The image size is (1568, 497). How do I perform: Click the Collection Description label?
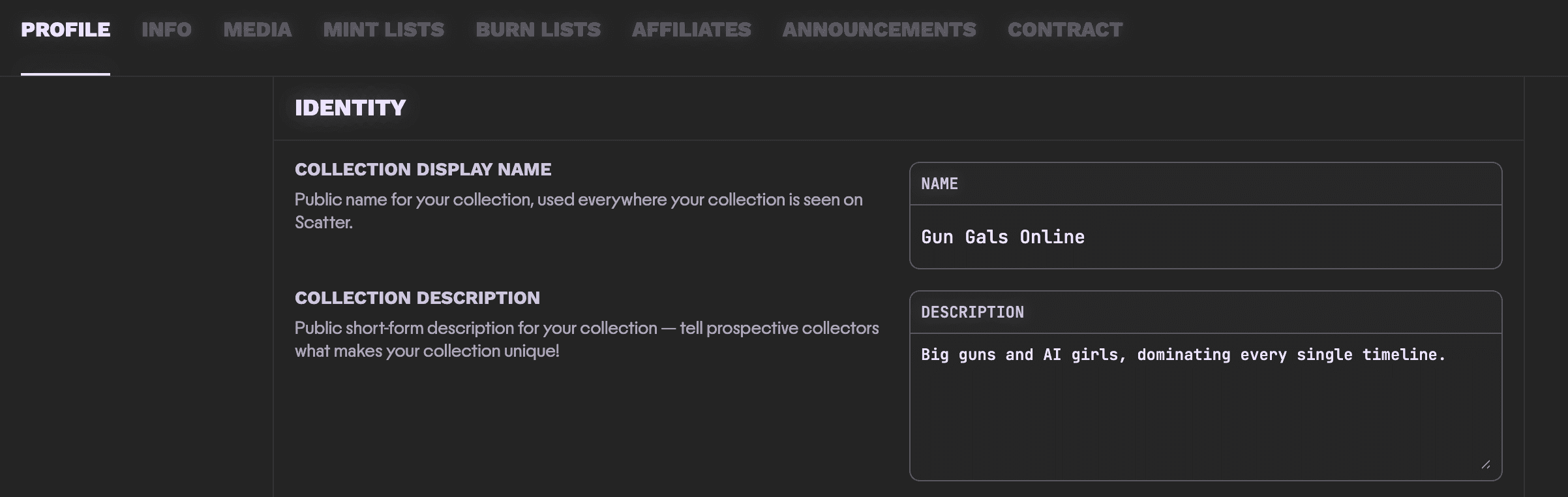(x=417, y=298)
